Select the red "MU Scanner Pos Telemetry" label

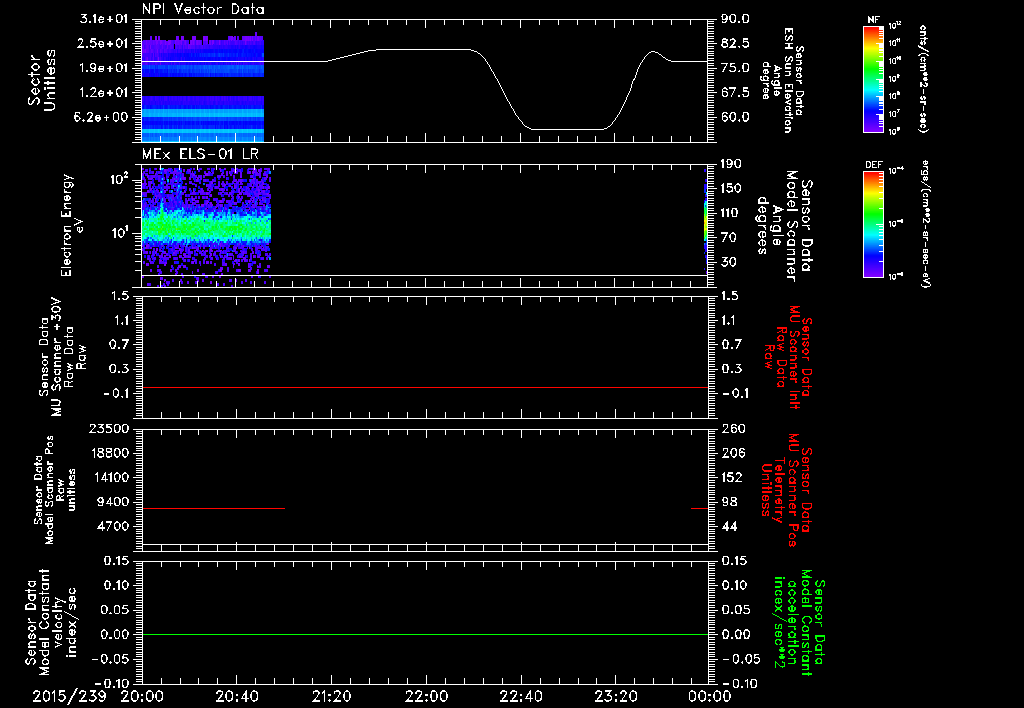point(786,490)
